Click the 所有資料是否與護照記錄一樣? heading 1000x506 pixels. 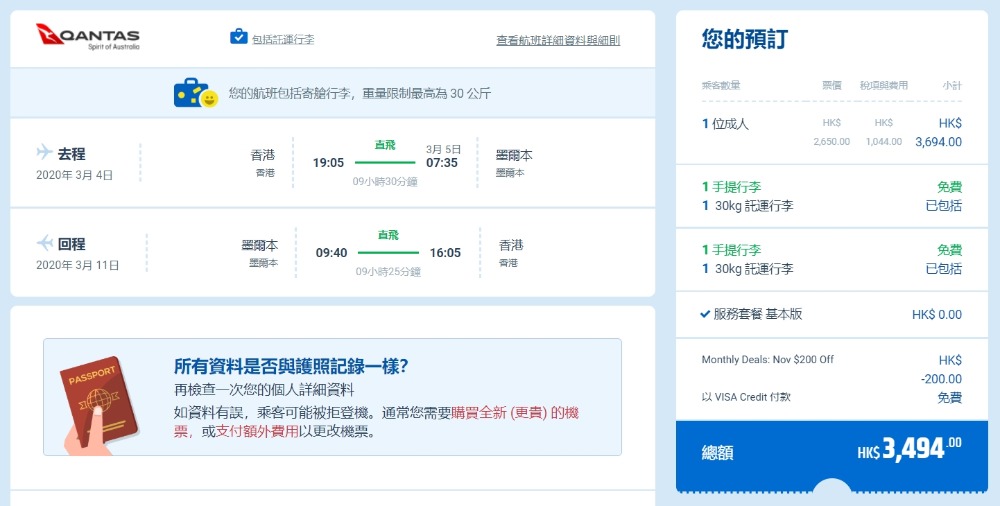[291, 366]
